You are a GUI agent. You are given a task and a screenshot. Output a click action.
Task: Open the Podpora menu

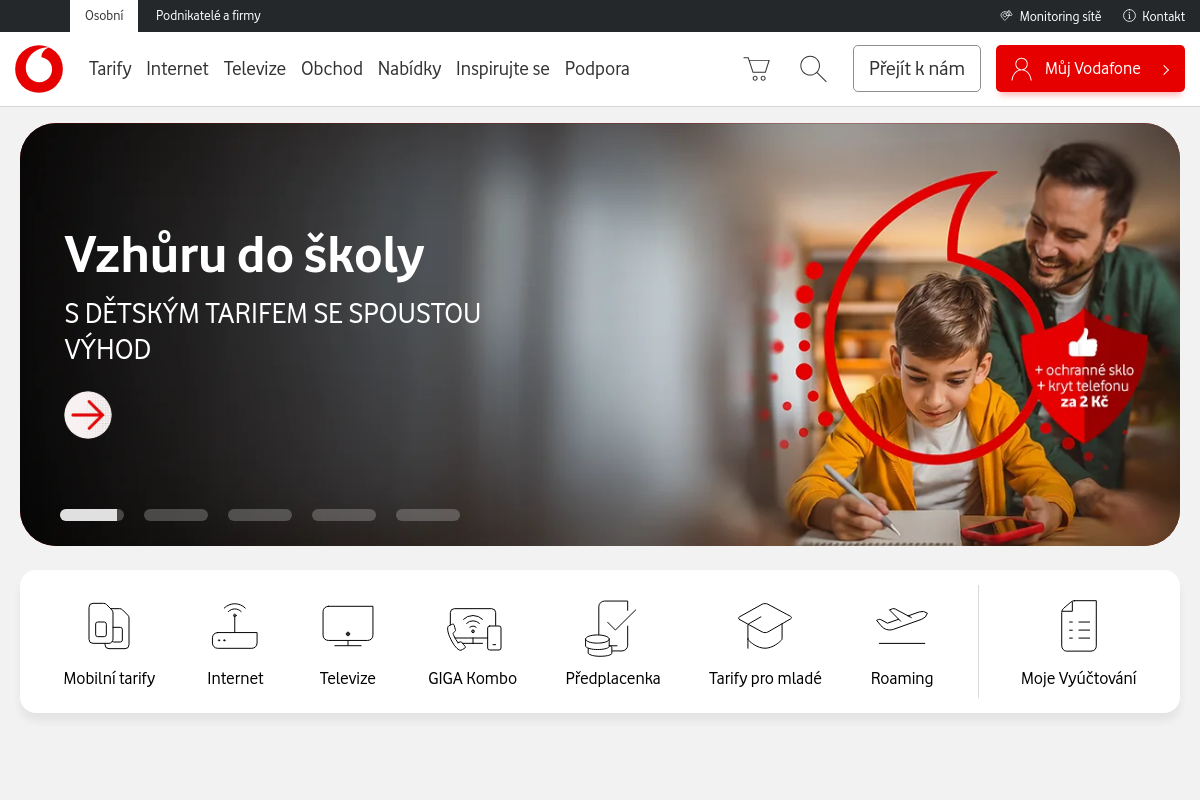597,69
